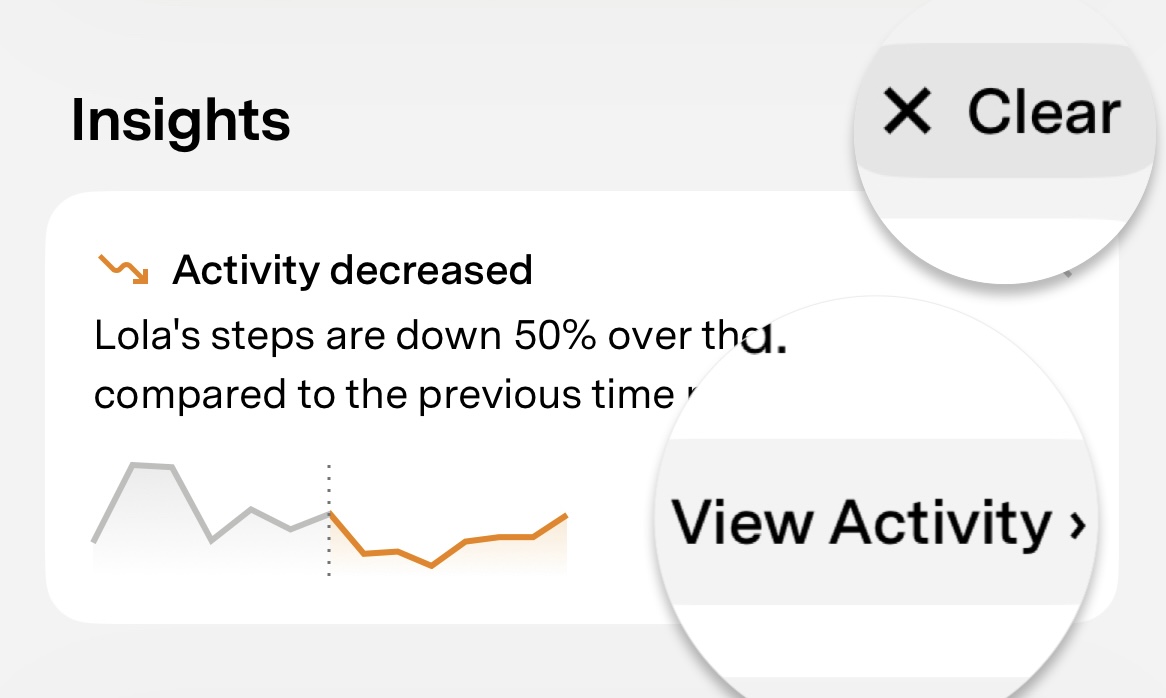The width and height of the screenshot is (1166, 698).
Task: Click the lowest dip of the orange line
Action: (x=431, y=566)
